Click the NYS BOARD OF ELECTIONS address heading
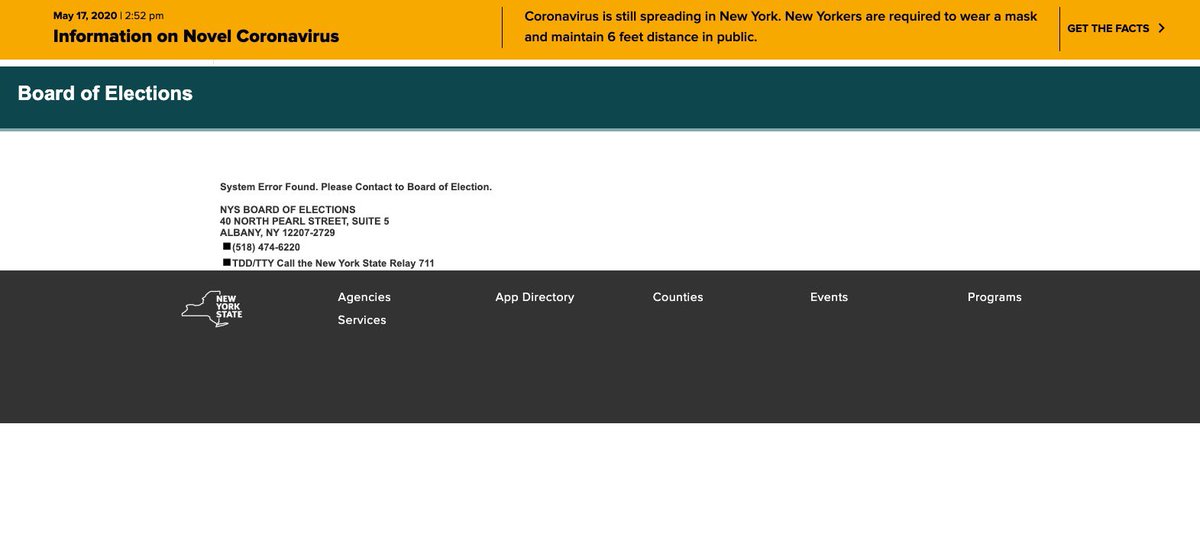This screenshot has height=560, width=1200. [x=288, y=209]
